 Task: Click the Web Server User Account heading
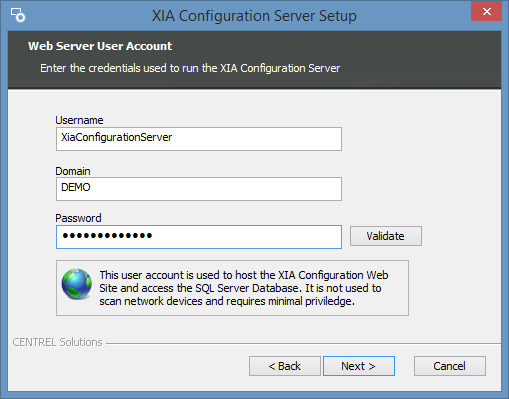[100, 46]
